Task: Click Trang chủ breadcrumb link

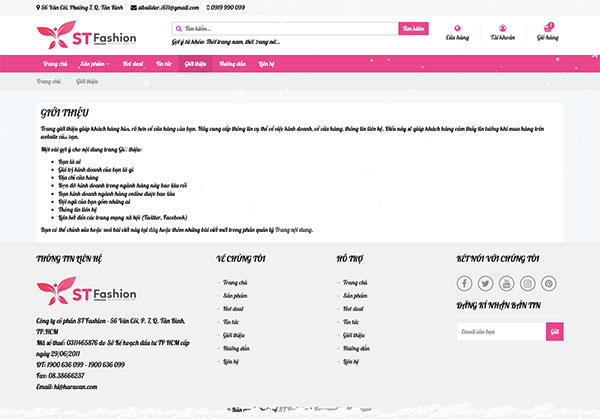Action: point(48,82)
